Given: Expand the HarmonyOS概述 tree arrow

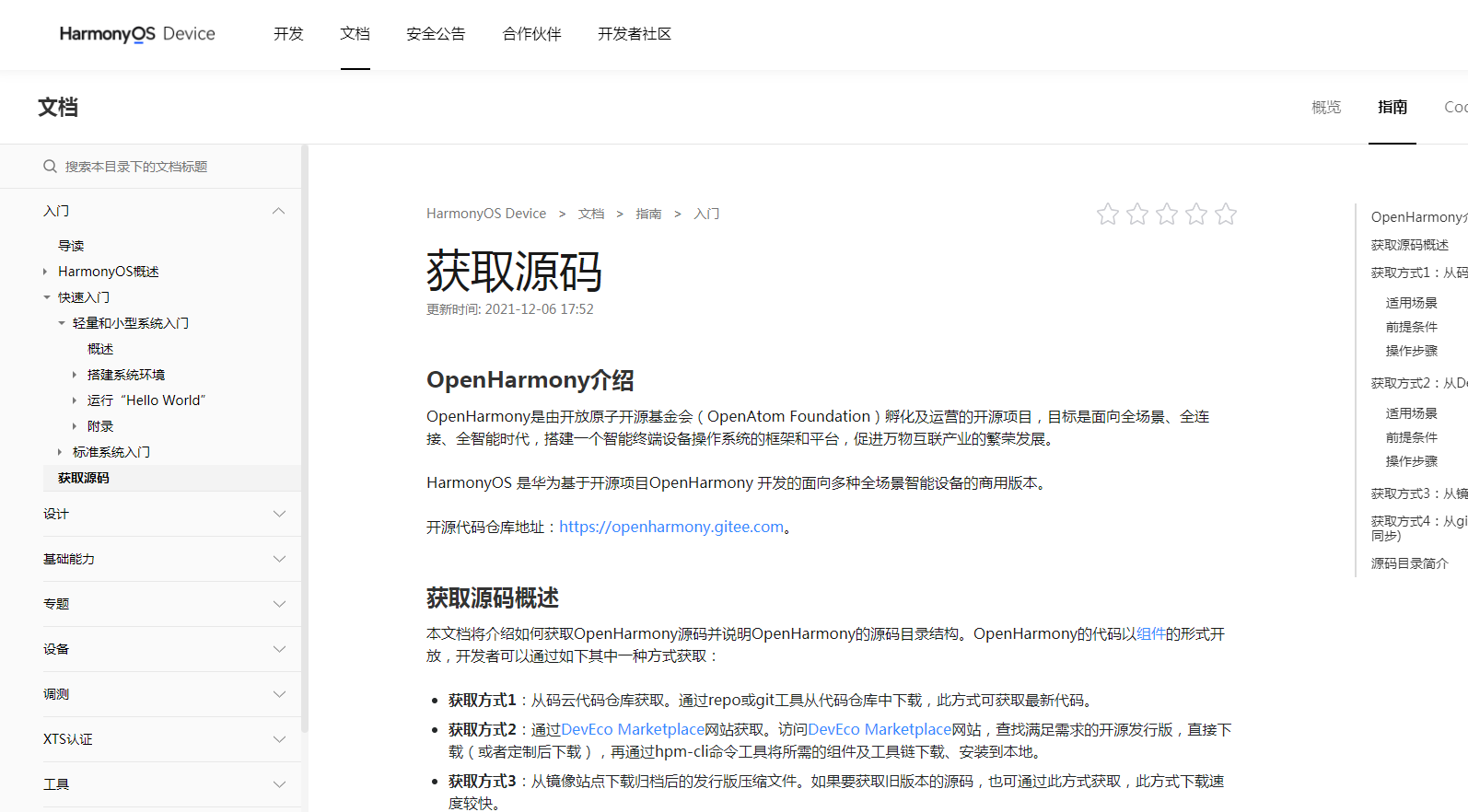Looking at the screenshot, I should click(45, 272).
